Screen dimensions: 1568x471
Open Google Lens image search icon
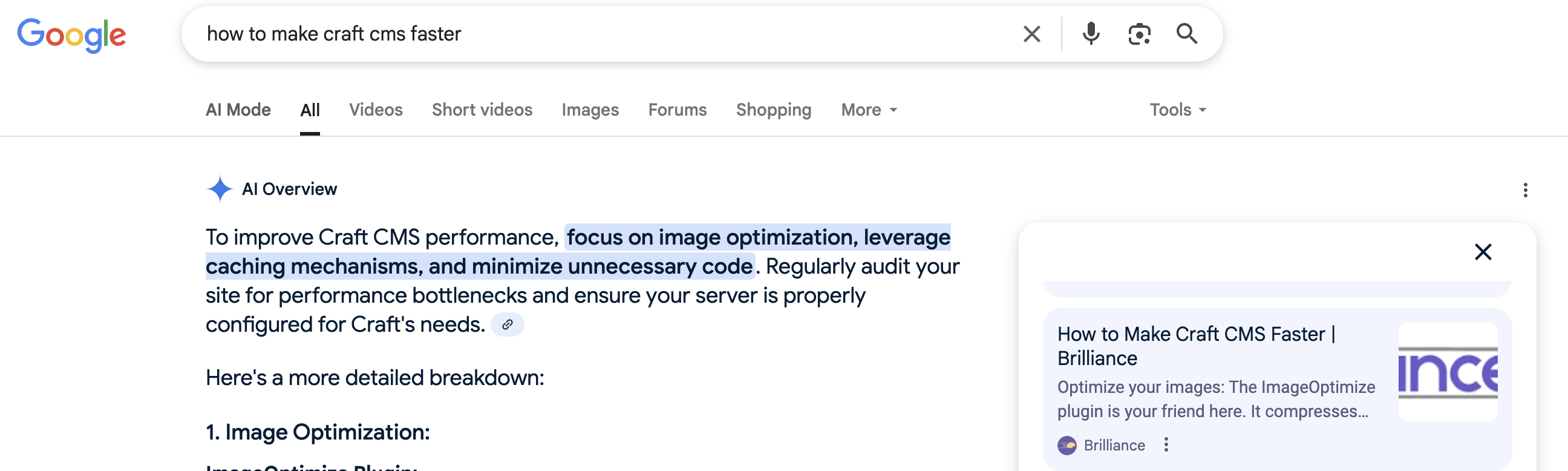click(x=1139, y=34)
